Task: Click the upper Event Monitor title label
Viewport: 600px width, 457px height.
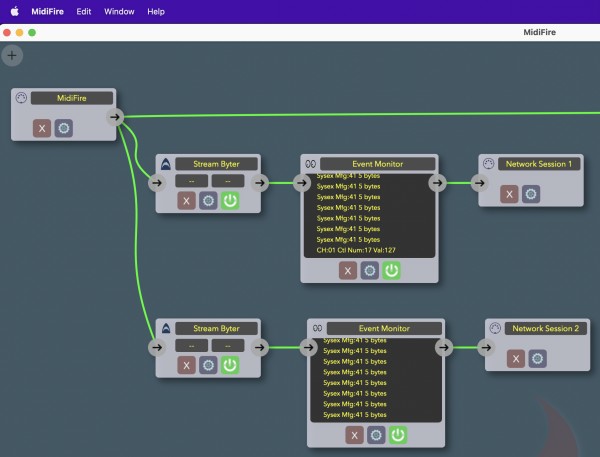Action: pos(378,164)
